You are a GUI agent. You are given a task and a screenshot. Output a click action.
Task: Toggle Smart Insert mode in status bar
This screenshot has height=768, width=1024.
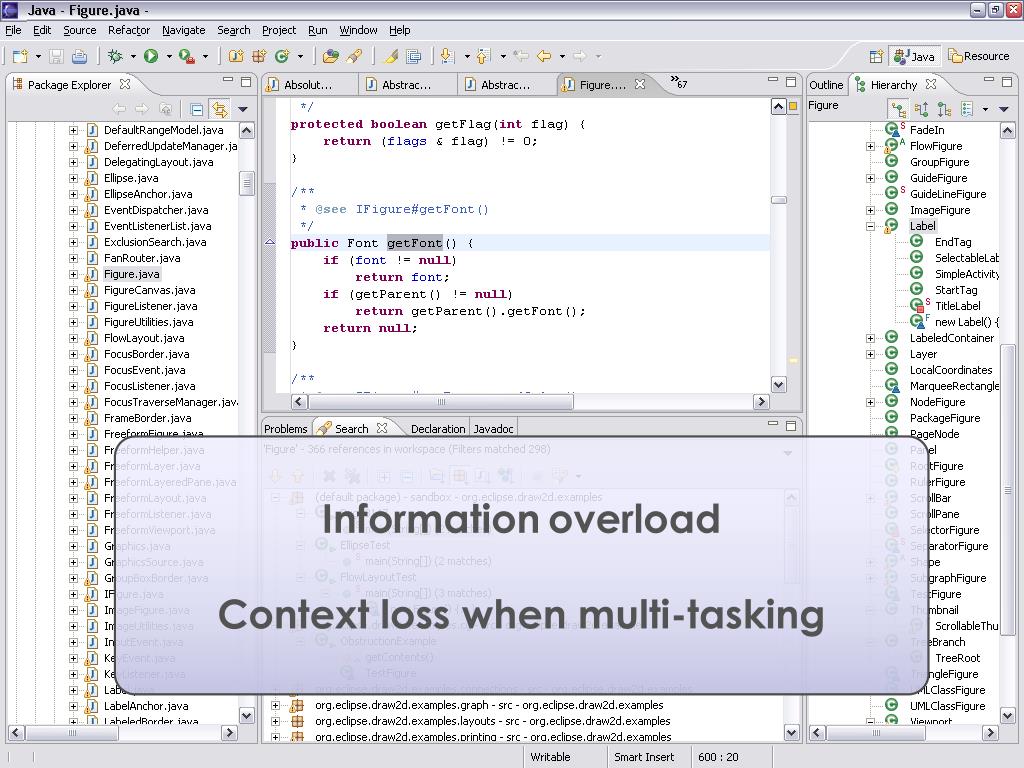coord(644,757)
